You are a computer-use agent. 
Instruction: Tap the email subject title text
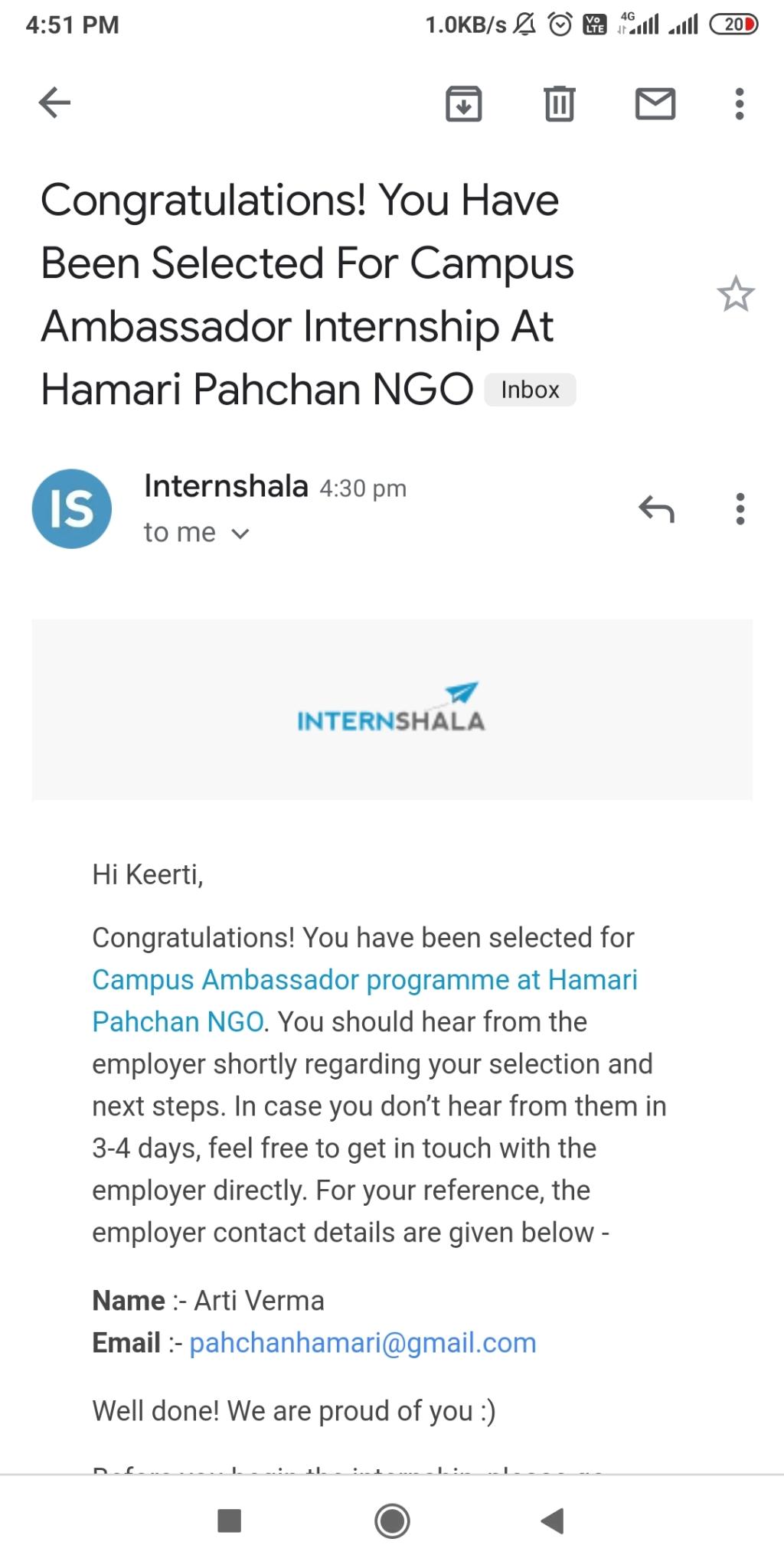click(306, 294)
